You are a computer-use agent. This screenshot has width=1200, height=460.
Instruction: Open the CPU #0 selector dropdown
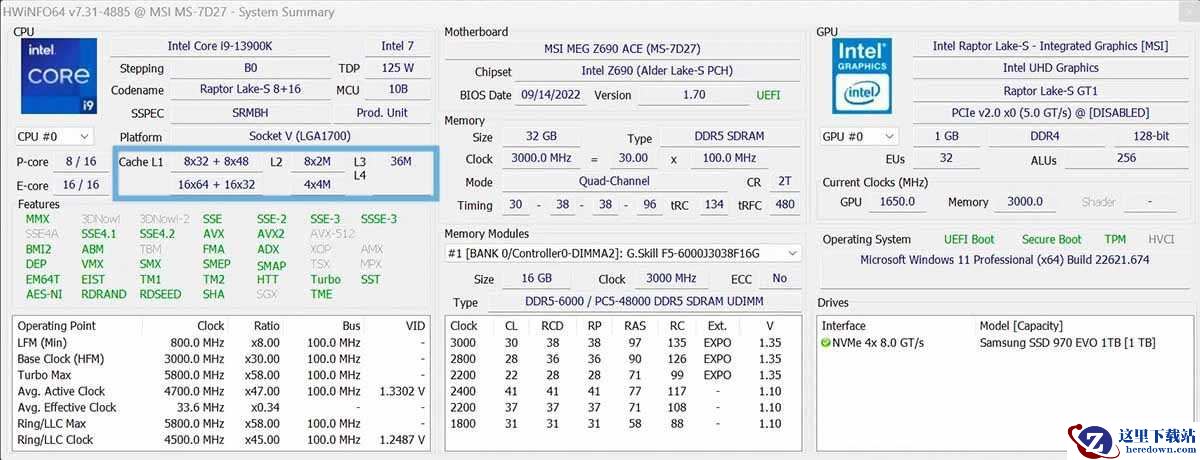click(x=55, y=136)
